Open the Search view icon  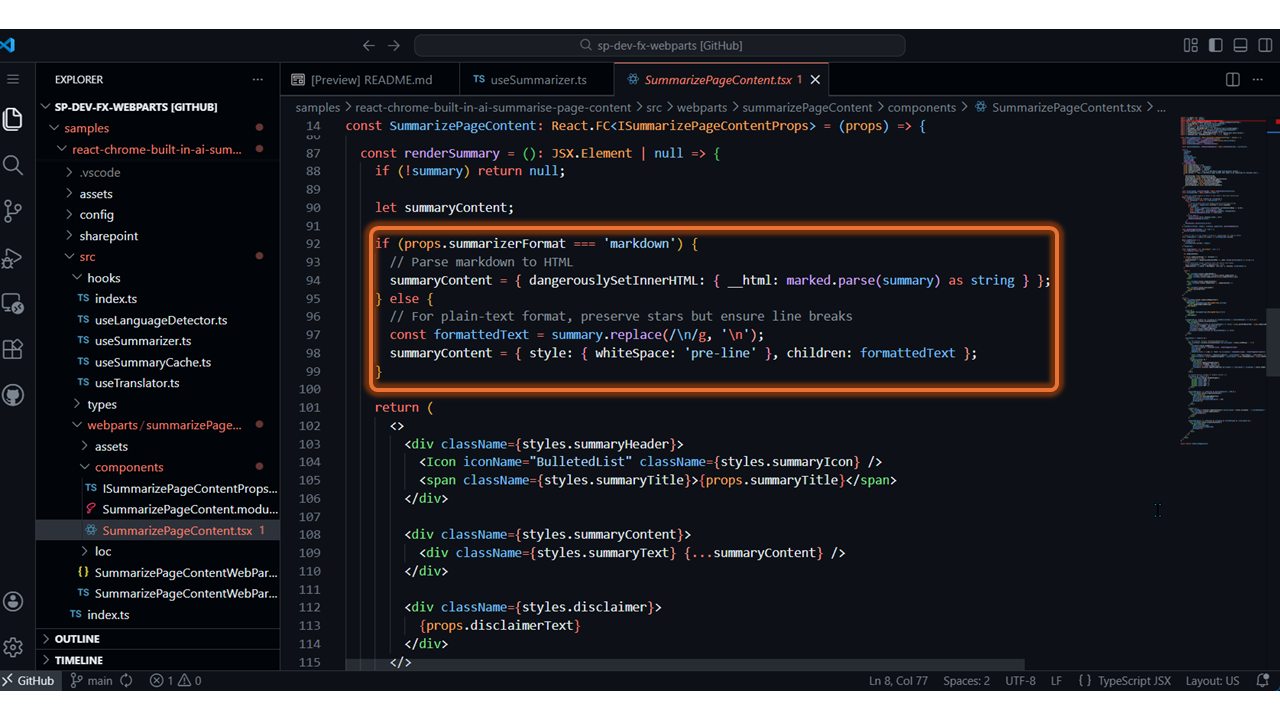pyautogui.click(x=13, y=165)
